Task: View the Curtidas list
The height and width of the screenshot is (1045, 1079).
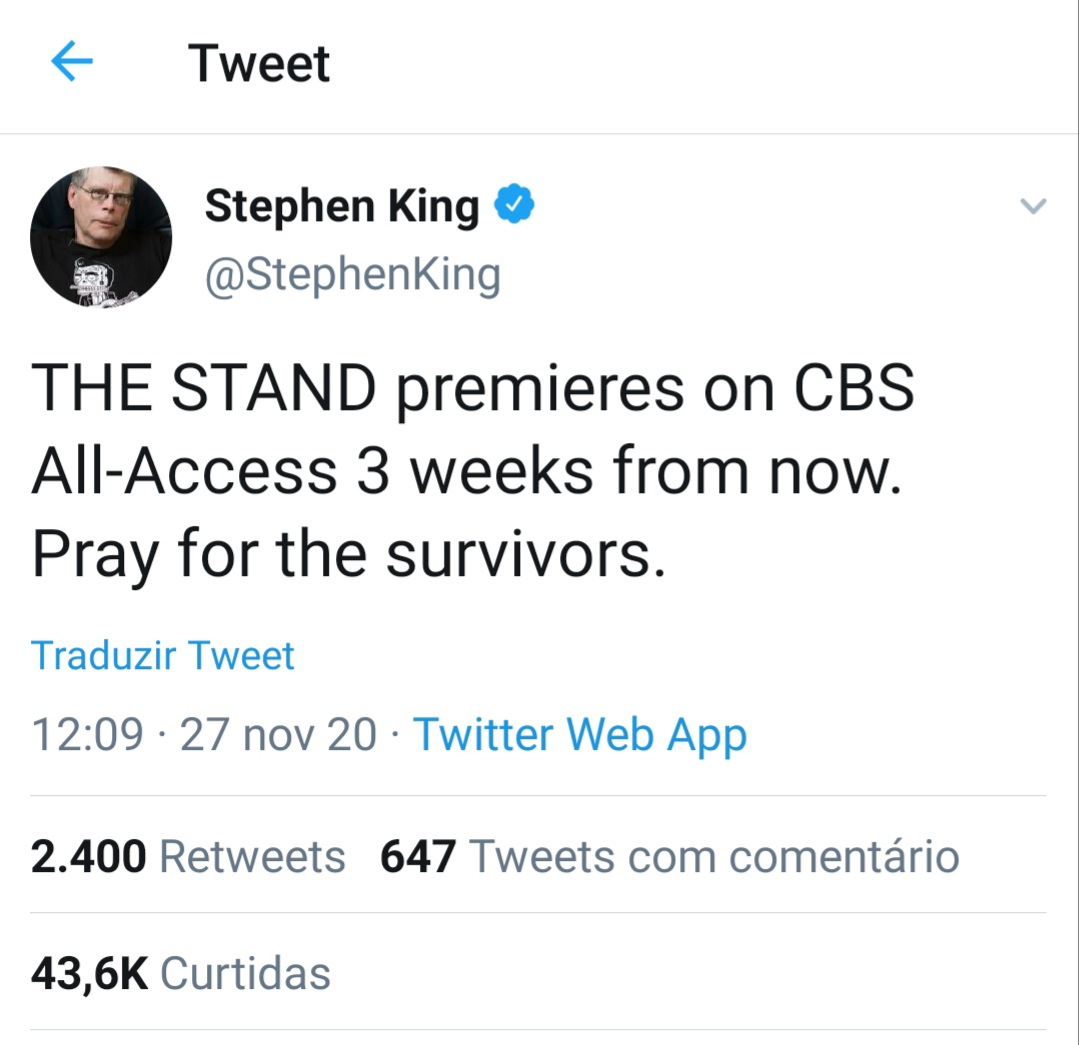Action: 245,973
